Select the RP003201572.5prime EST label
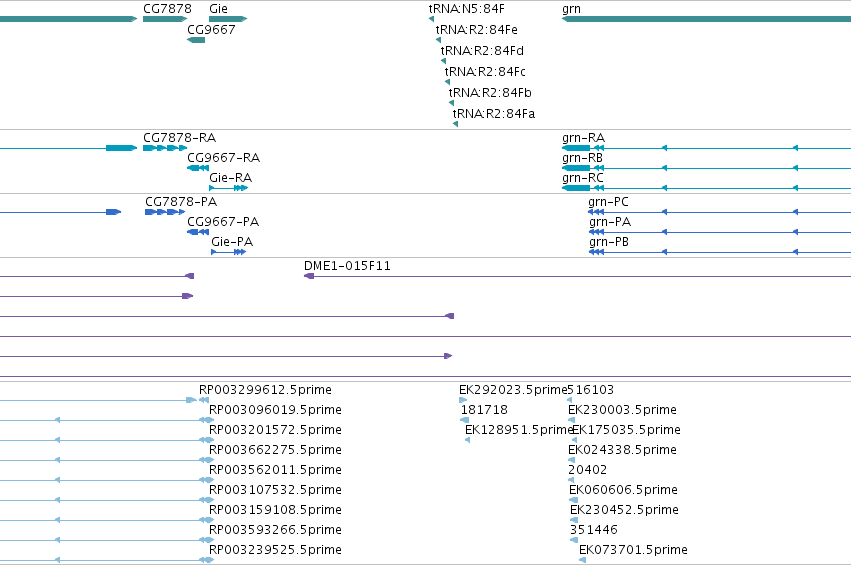The image size is (851, 565). pyautogui.click(x=275, y=430)
